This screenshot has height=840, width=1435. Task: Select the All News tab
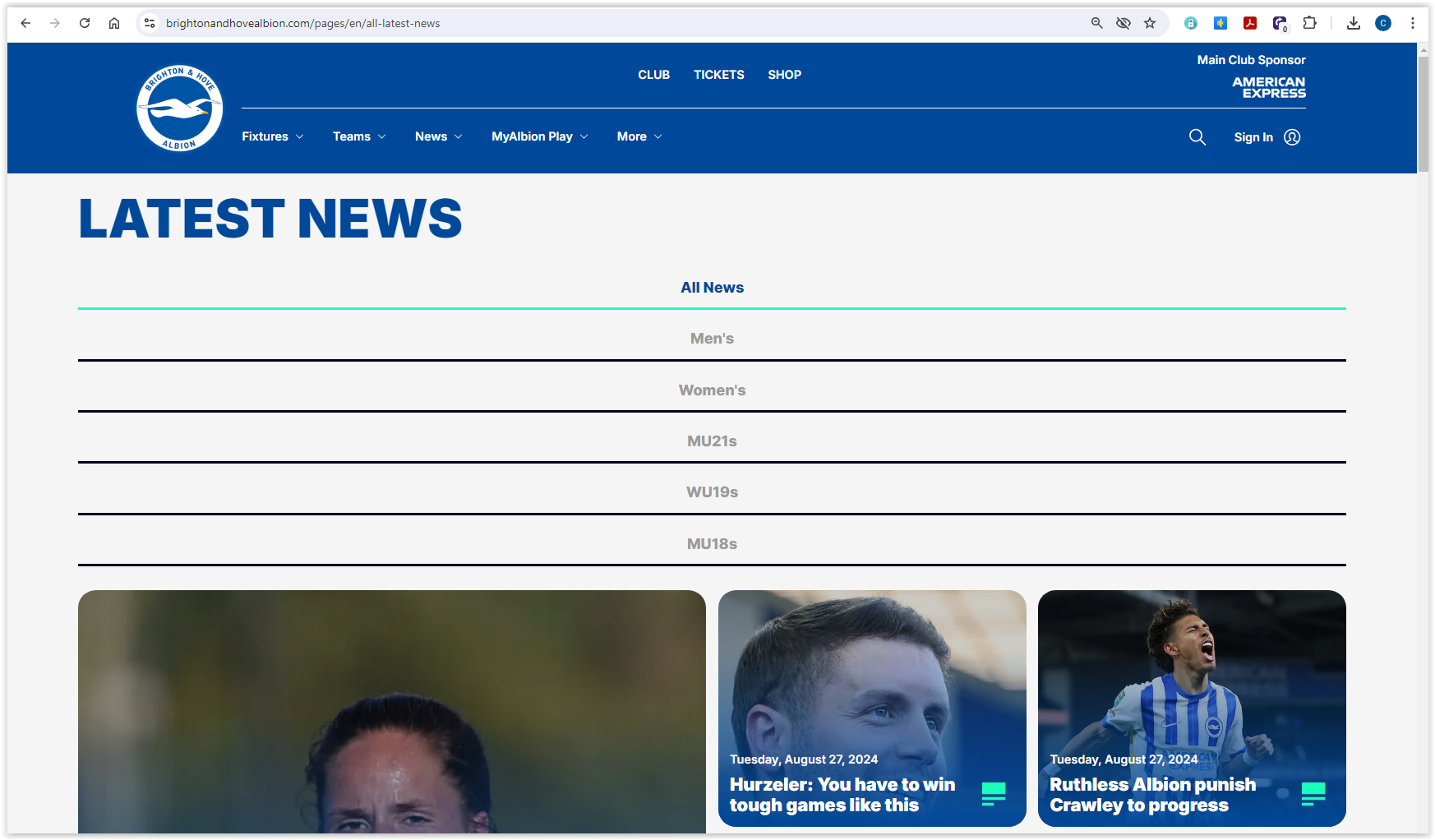click(x=712, y=288)
